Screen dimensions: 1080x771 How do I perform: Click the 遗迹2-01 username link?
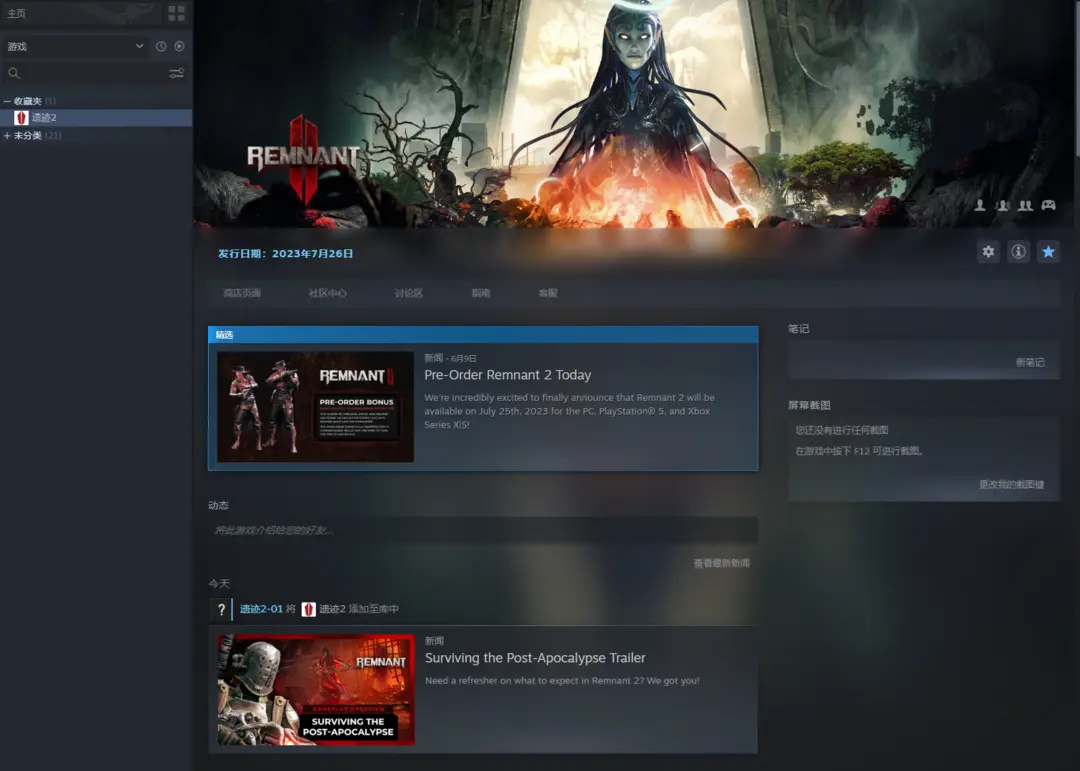(261, 609)
